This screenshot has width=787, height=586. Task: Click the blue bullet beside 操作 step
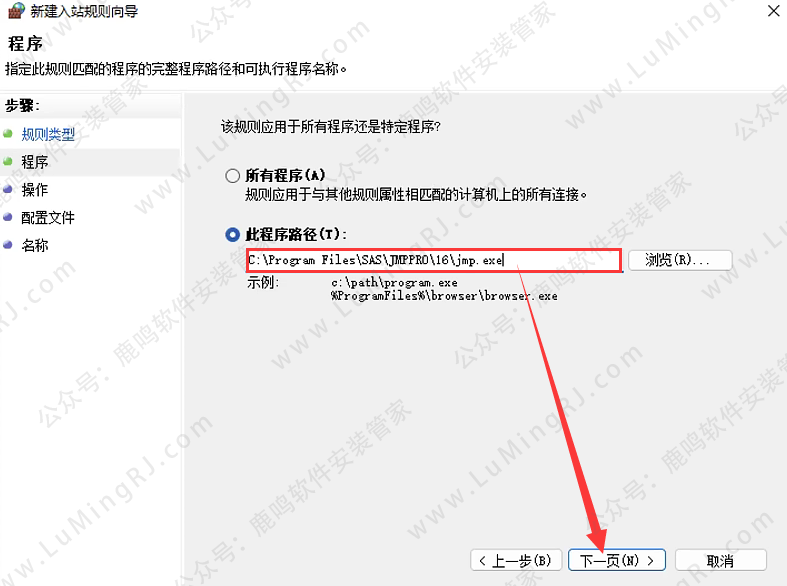8,189
